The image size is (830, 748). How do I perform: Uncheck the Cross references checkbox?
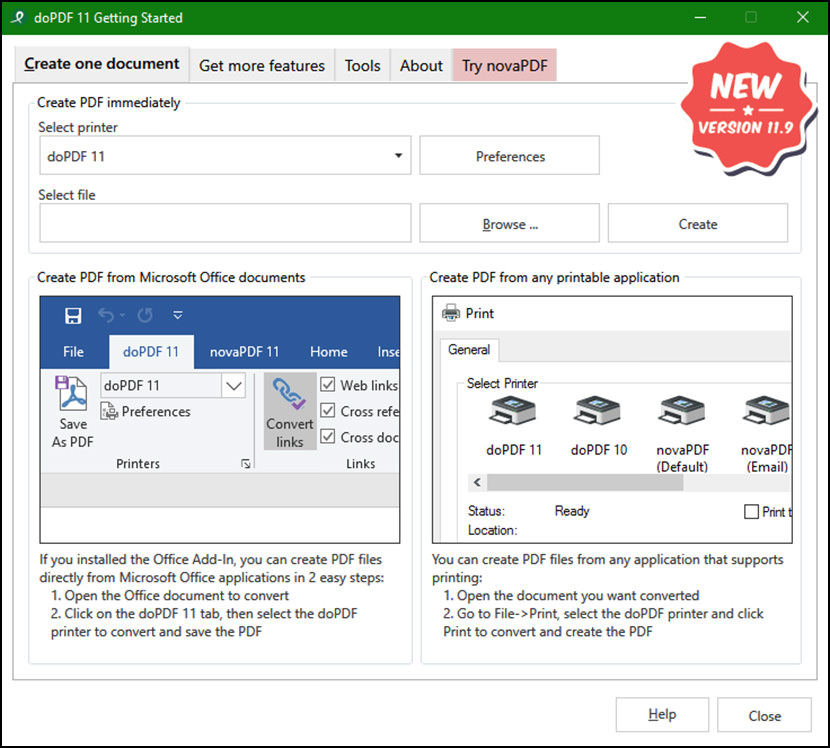tap(327, 410)
